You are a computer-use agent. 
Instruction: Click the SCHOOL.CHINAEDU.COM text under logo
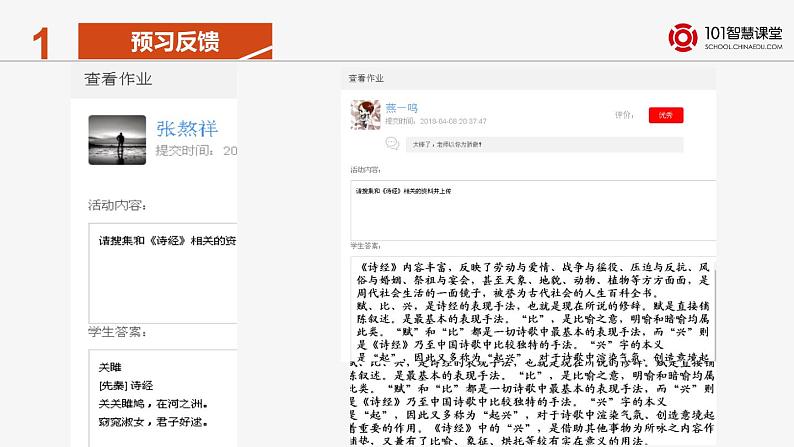[743, 47]
